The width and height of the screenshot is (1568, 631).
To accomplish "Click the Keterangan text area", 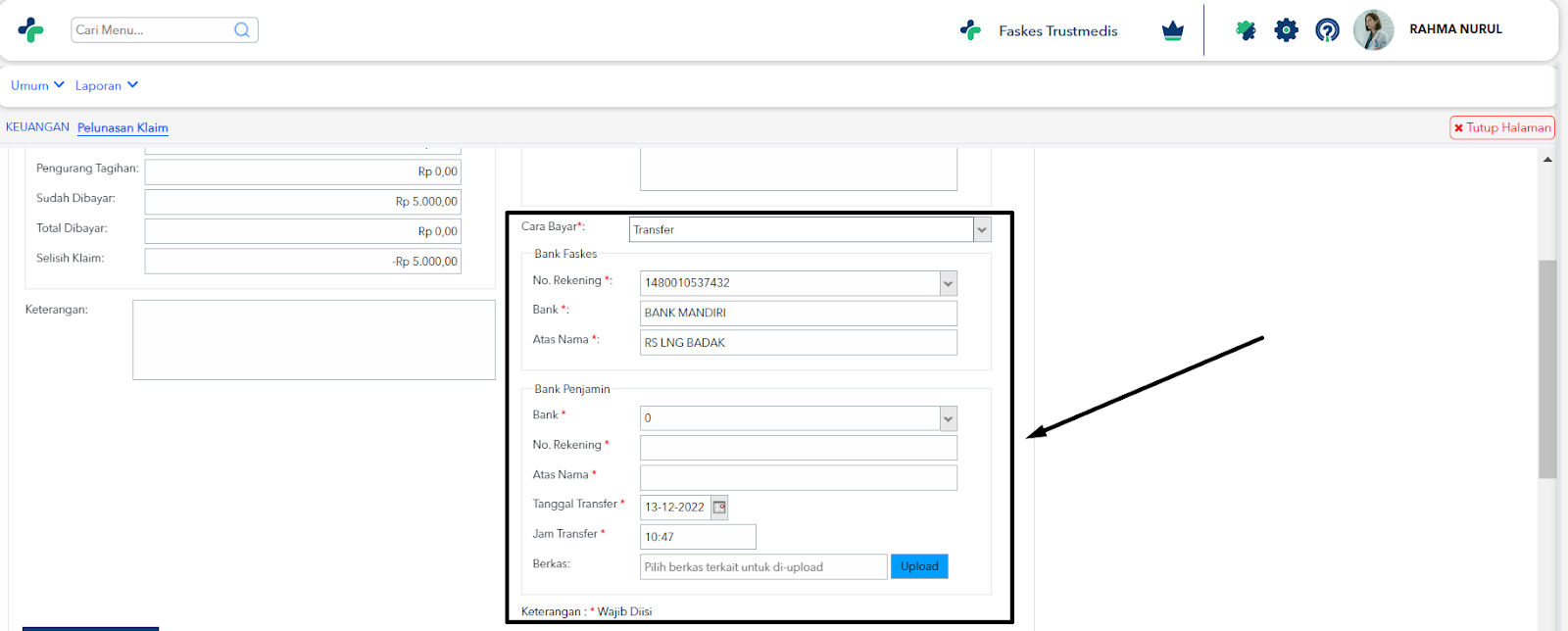I will (x=314, y=340).
